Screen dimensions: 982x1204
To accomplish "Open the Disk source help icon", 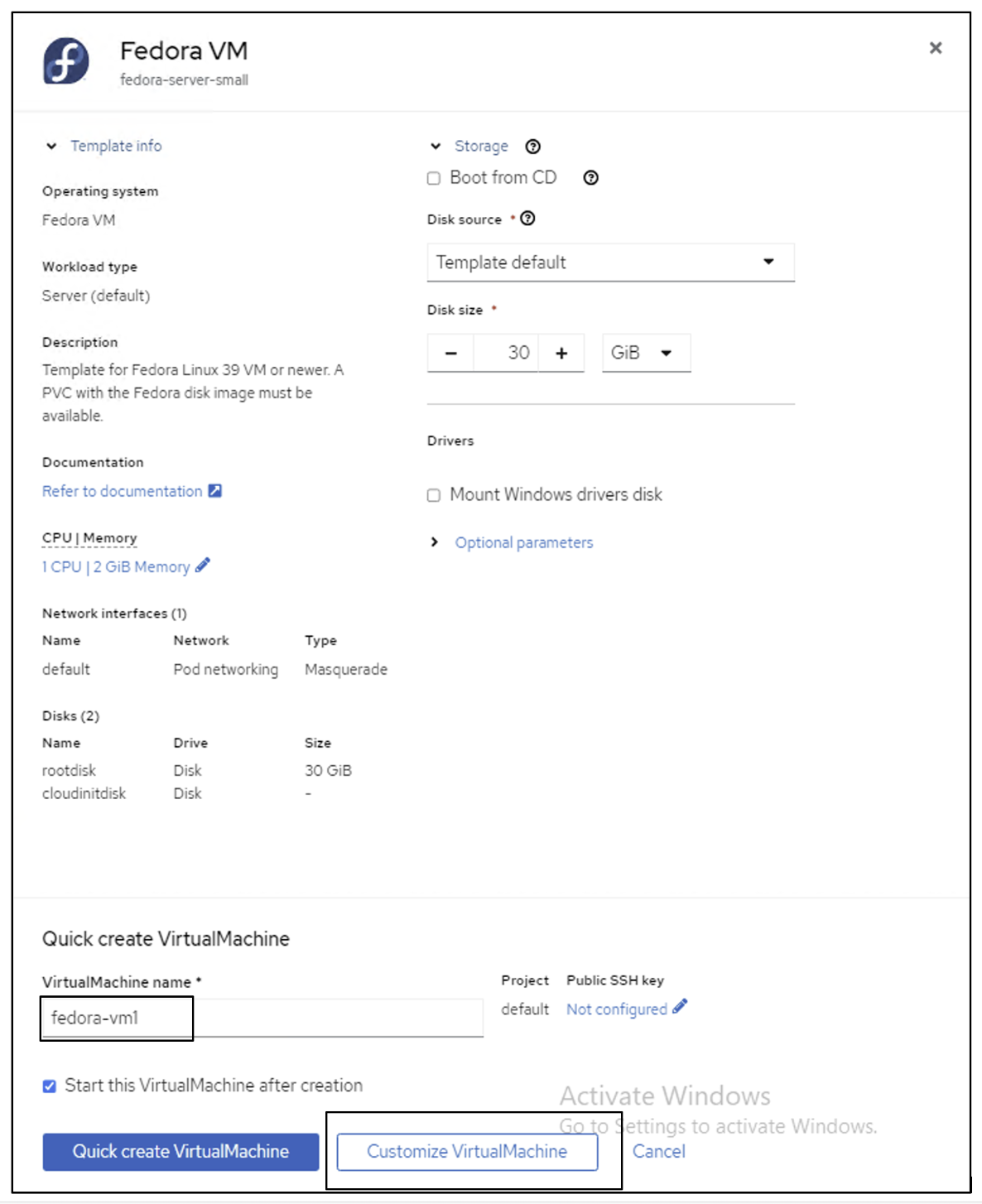I will point(529,219).
